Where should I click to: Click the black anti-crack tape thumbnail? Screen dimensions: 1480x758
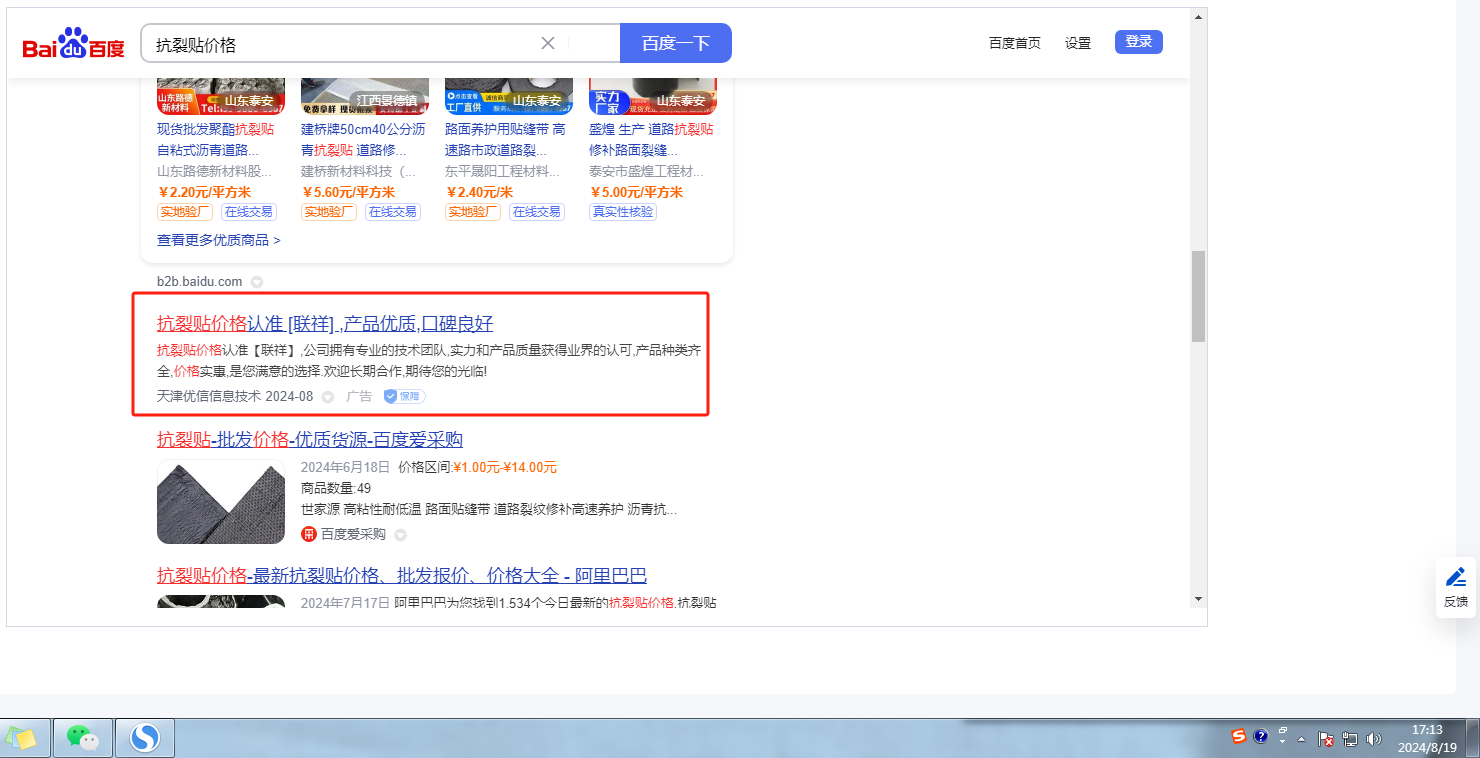coord(221,502)
